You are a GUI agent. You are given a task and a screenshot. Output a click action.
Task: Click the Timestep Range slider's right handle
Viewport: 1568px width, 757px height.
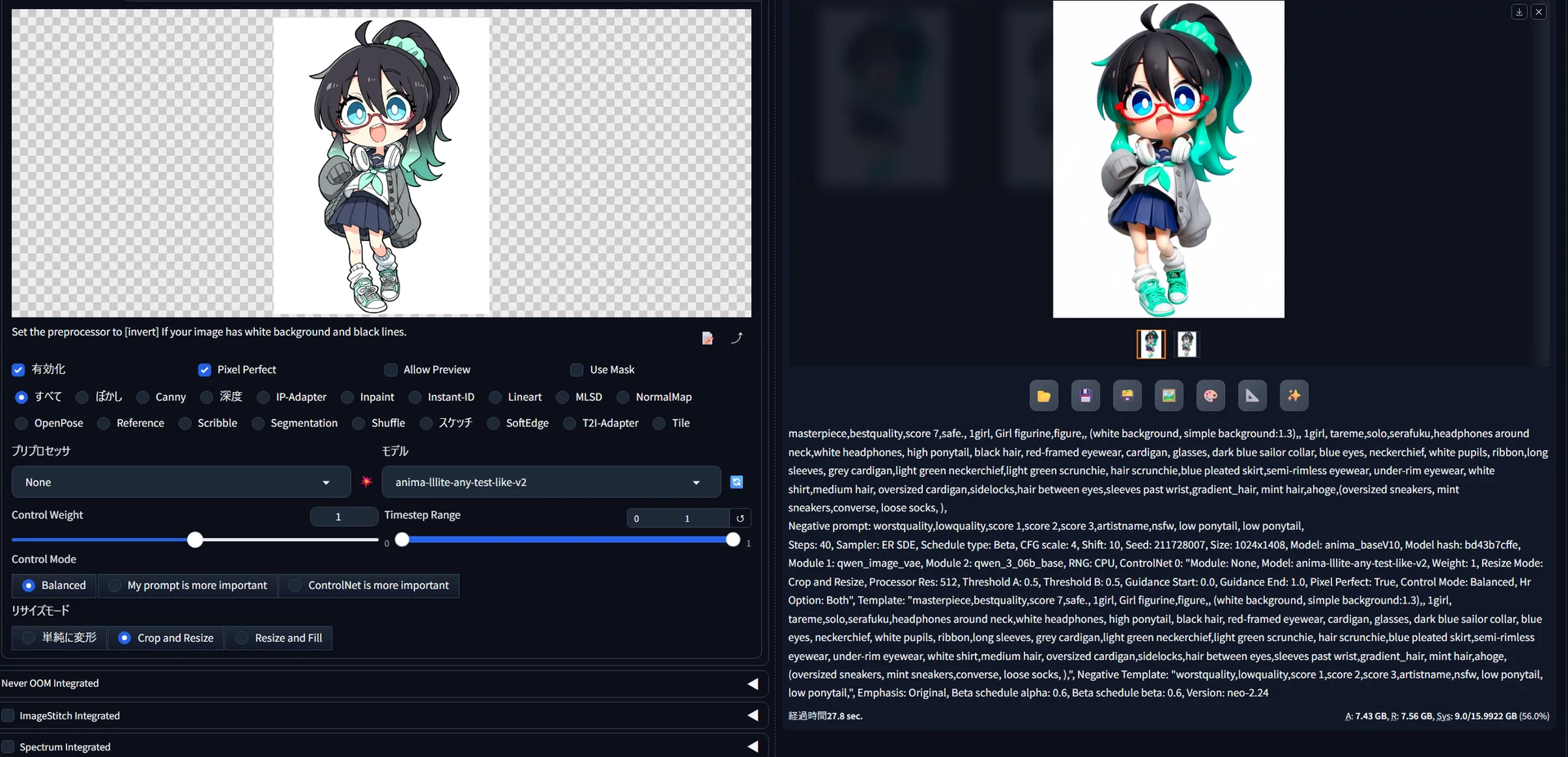[x=733, y=539]
